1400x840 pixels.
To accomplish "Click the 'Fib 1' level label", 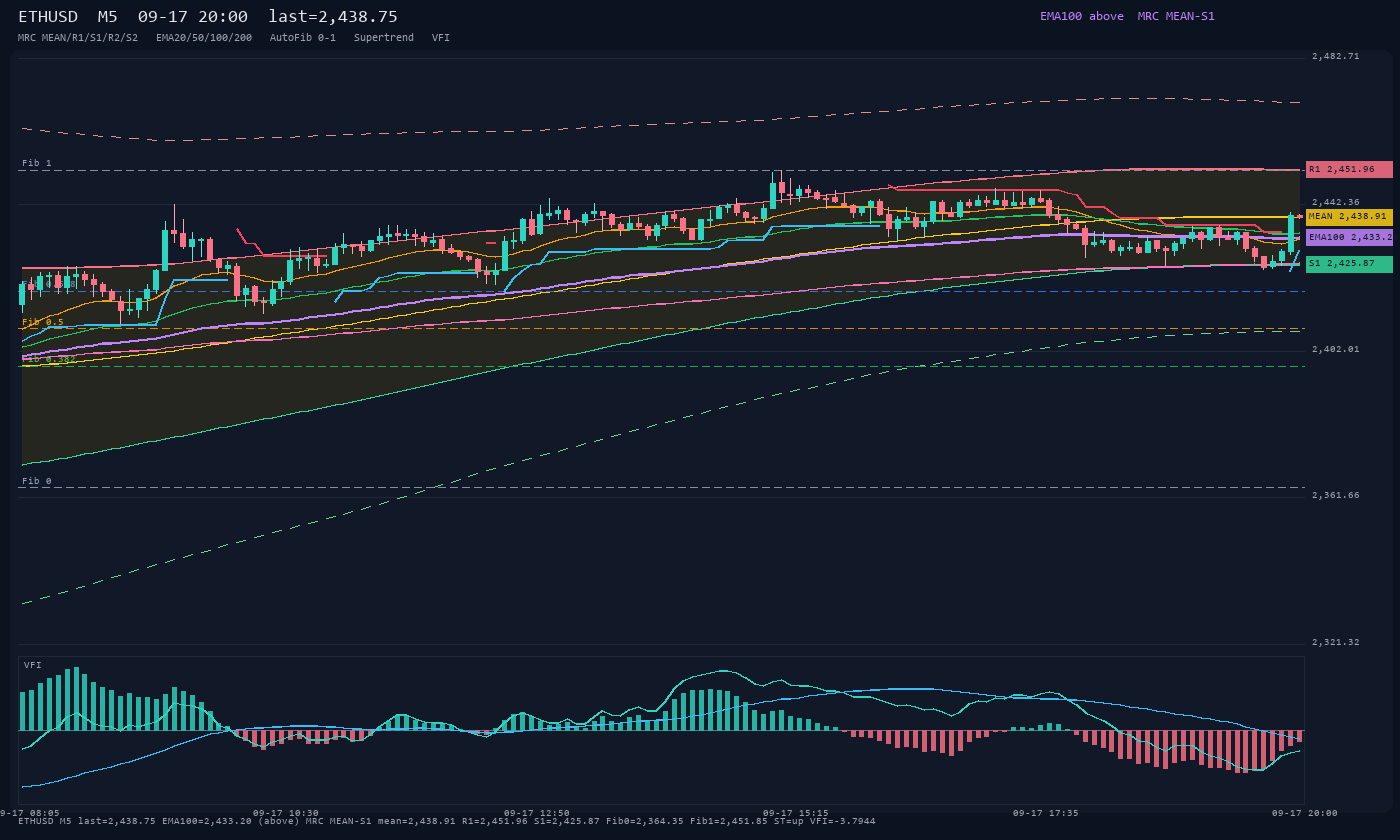I will [x=37, y=163].
